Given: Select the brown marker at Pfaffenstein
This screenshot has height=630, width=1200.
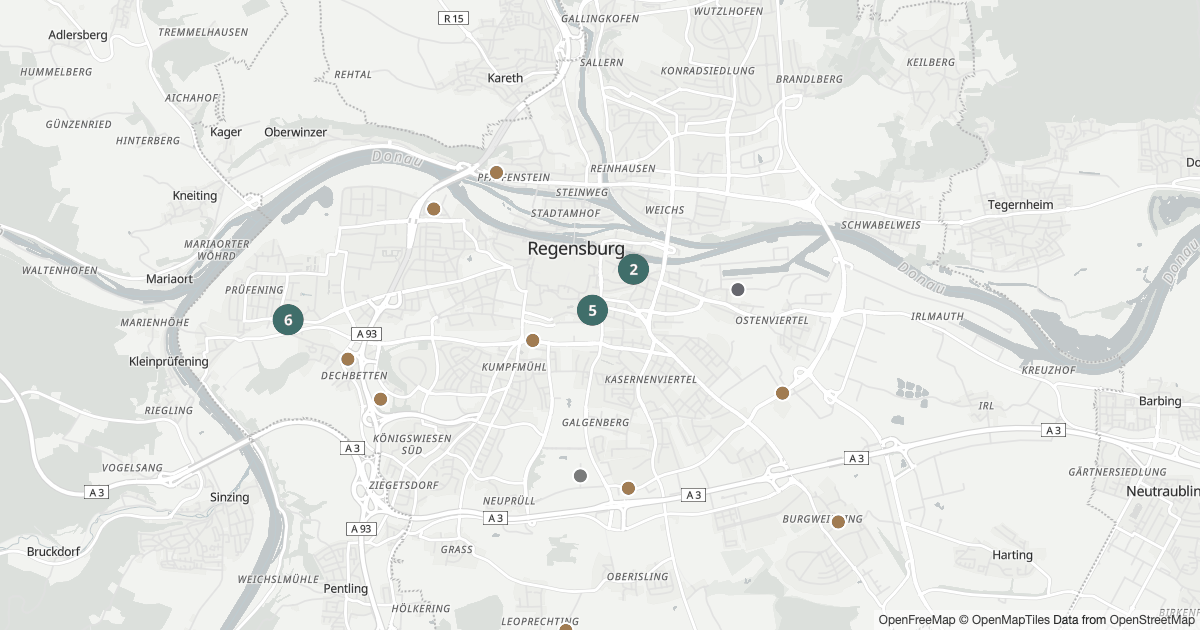Looking at the screenshot, I should click(496, 172).
